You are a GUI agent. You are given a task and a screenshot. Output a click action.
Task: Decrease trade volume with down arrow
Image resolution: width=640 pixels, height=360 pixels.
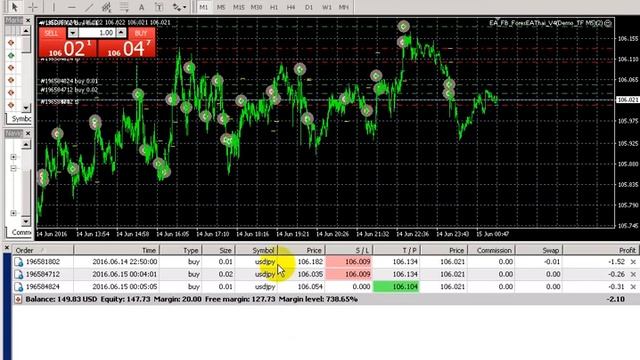pyautogui.click(x=73, y=33)
